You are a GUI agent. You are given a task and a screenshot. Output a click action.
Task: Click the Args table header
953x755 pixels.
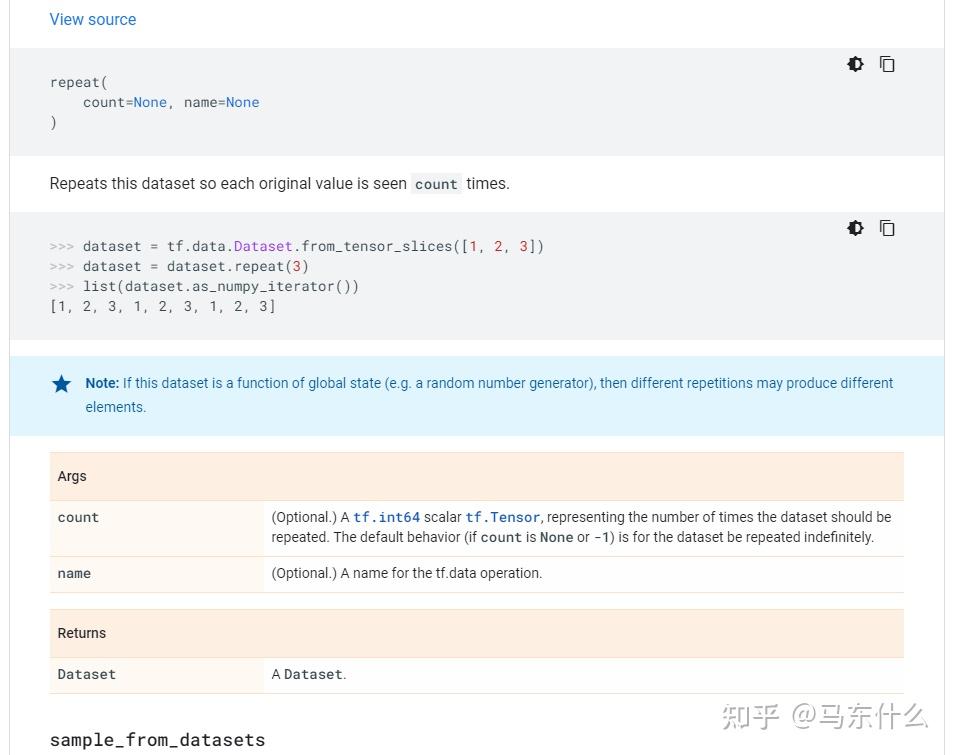(x=73, y=476)
